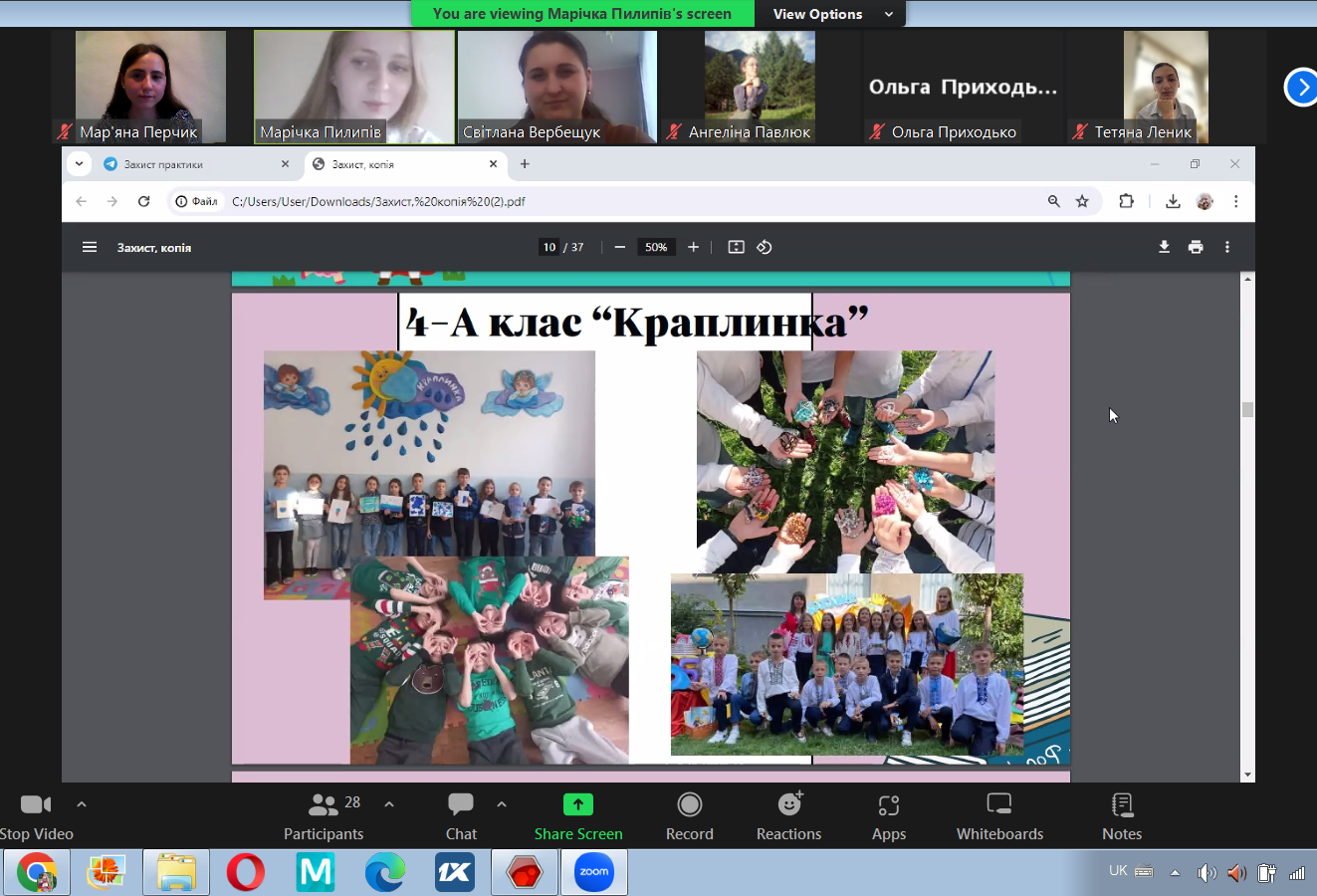Open the PDF viewer more actions menu
Viewport: 1317px width, 896px height.
pos(1227,247)
